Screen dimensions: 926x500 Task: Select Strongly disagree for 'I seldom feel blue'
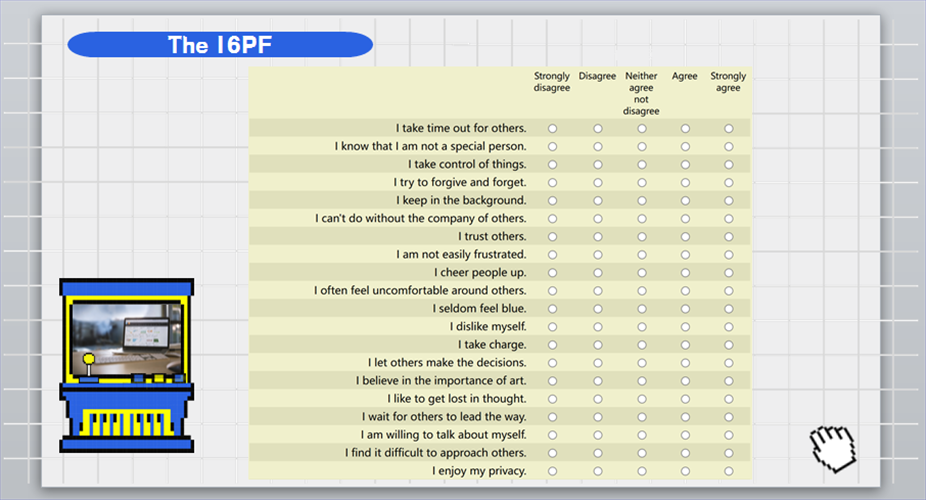(x=552, y=309)
